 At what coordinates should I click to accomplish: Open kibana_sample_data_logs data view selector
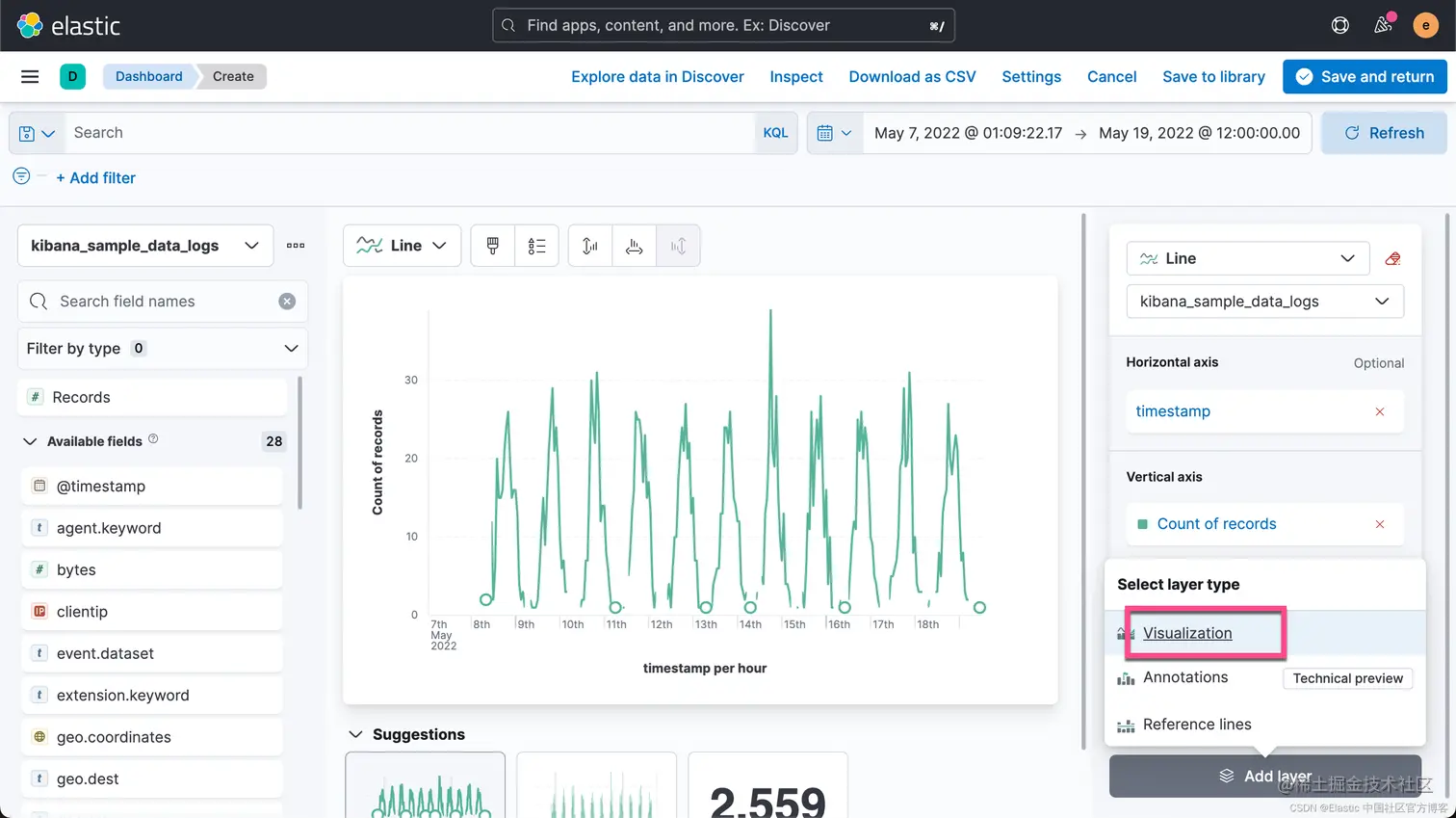(145, 246)
